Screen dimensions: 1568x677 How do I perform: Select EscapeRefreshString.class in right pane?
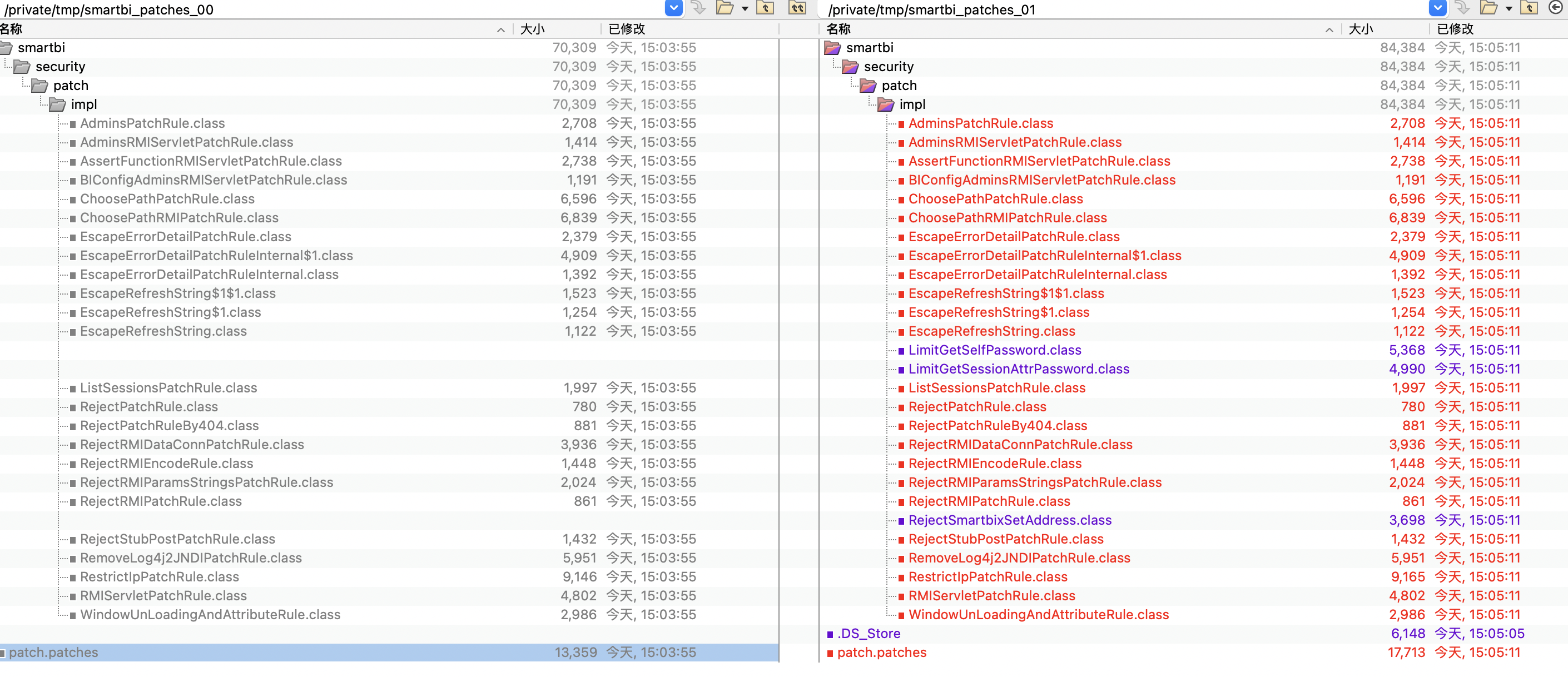point(991,331)
